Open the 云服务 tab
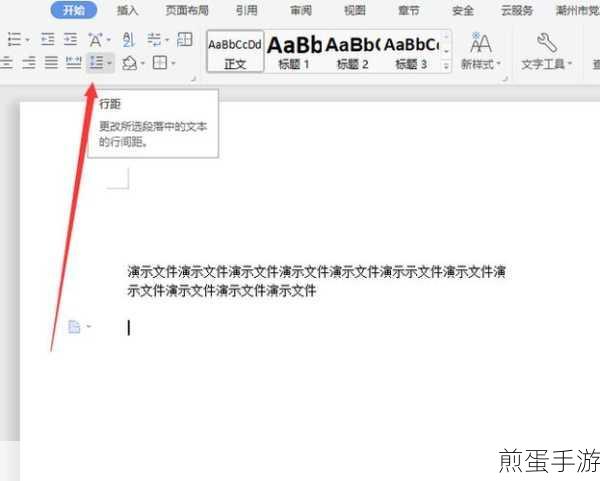 517,10
